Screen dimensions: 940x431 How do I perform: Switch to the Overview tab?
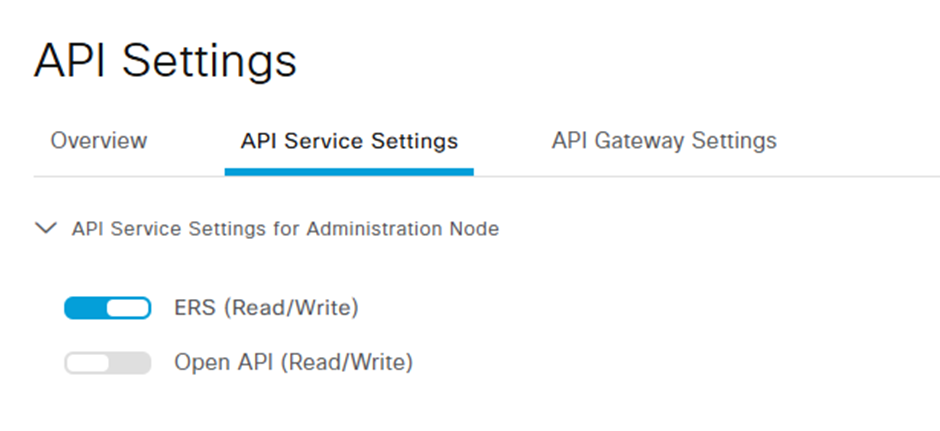[98, 141]
